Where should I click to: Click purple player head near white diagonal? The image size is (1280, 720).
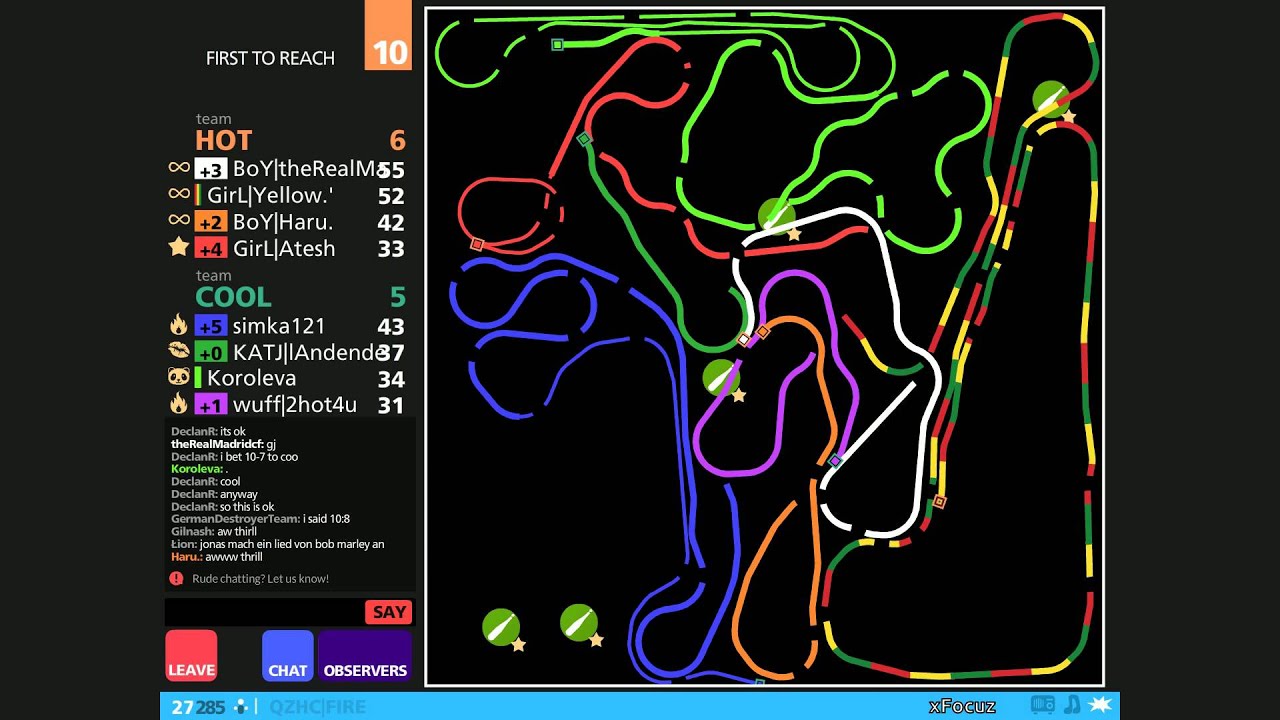coord(835,460)
